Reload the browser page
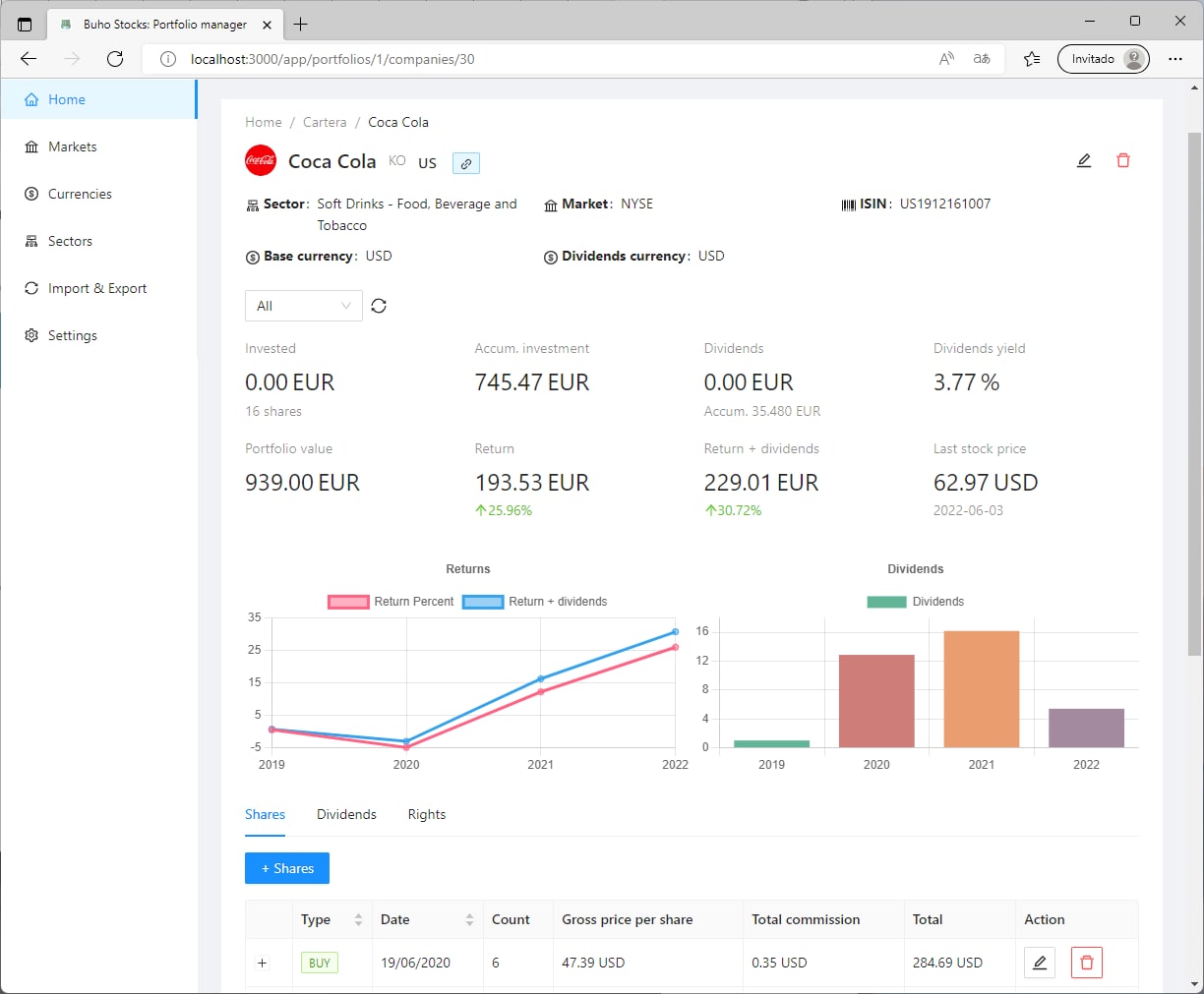1204x994 pixels. coord(115,59)
